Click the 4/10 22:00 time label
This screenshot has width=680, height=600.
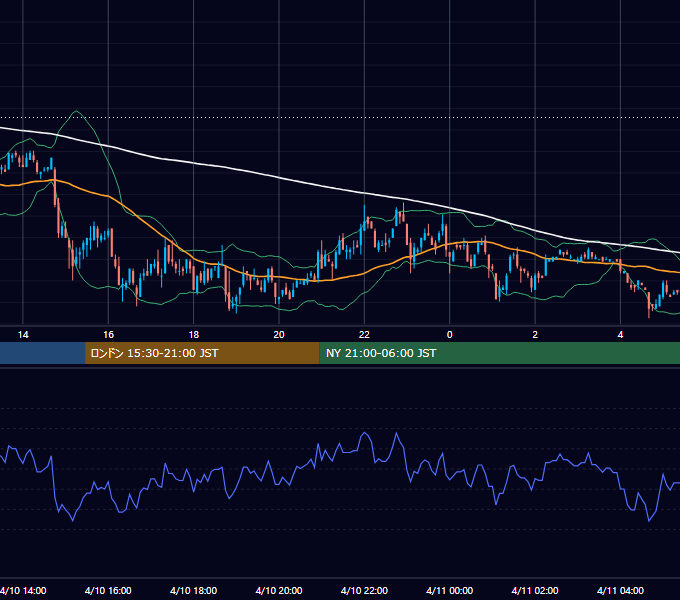click(x=364, y=590)
